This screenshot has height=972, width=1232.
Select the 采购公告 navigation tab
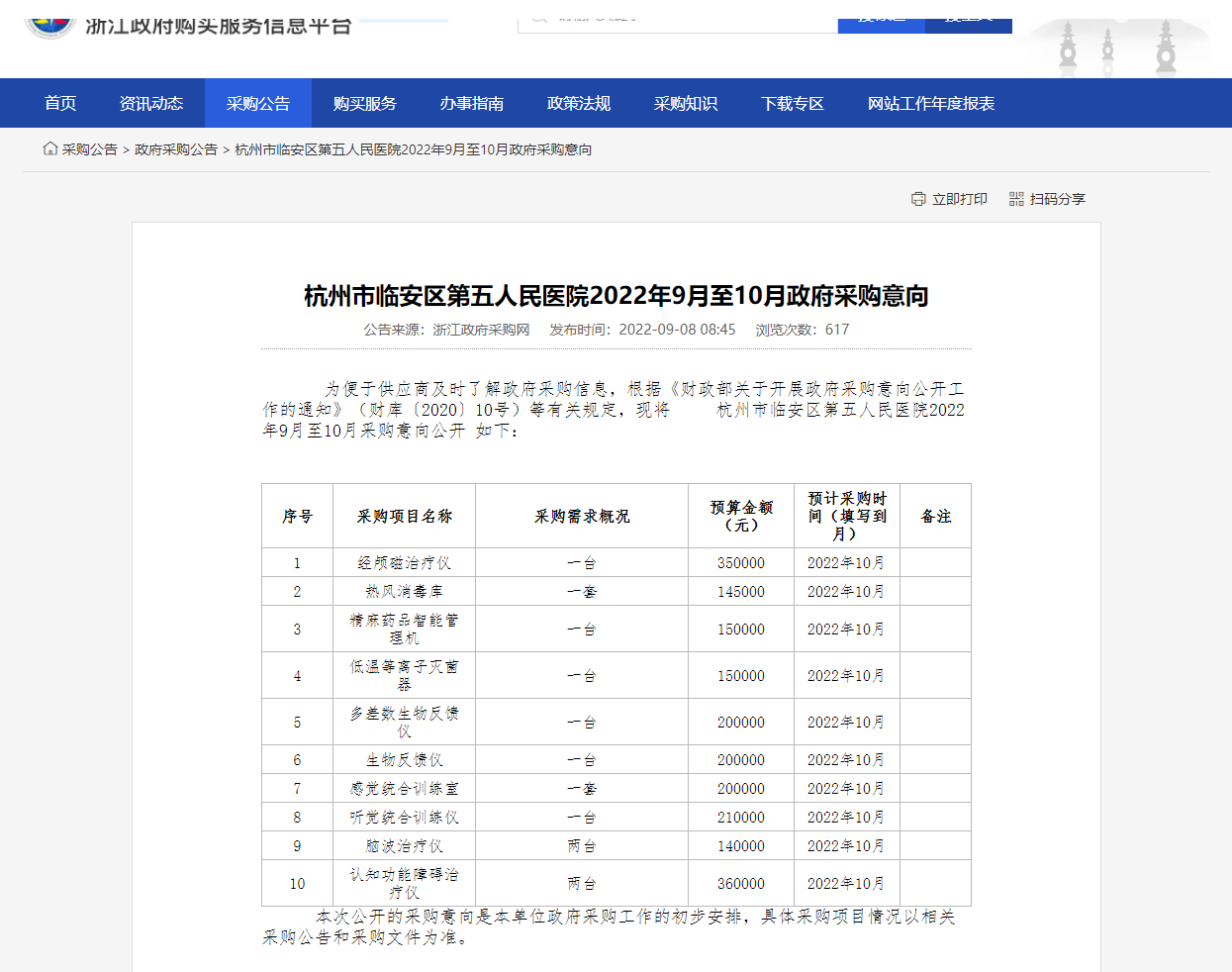[x=258, y=103]
